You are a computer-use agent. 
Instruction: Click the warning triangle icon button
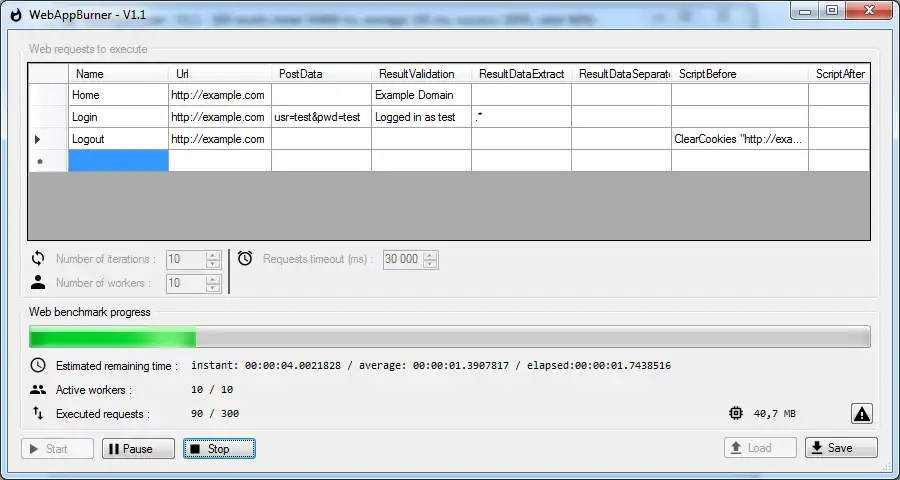[x=862, y=413]
